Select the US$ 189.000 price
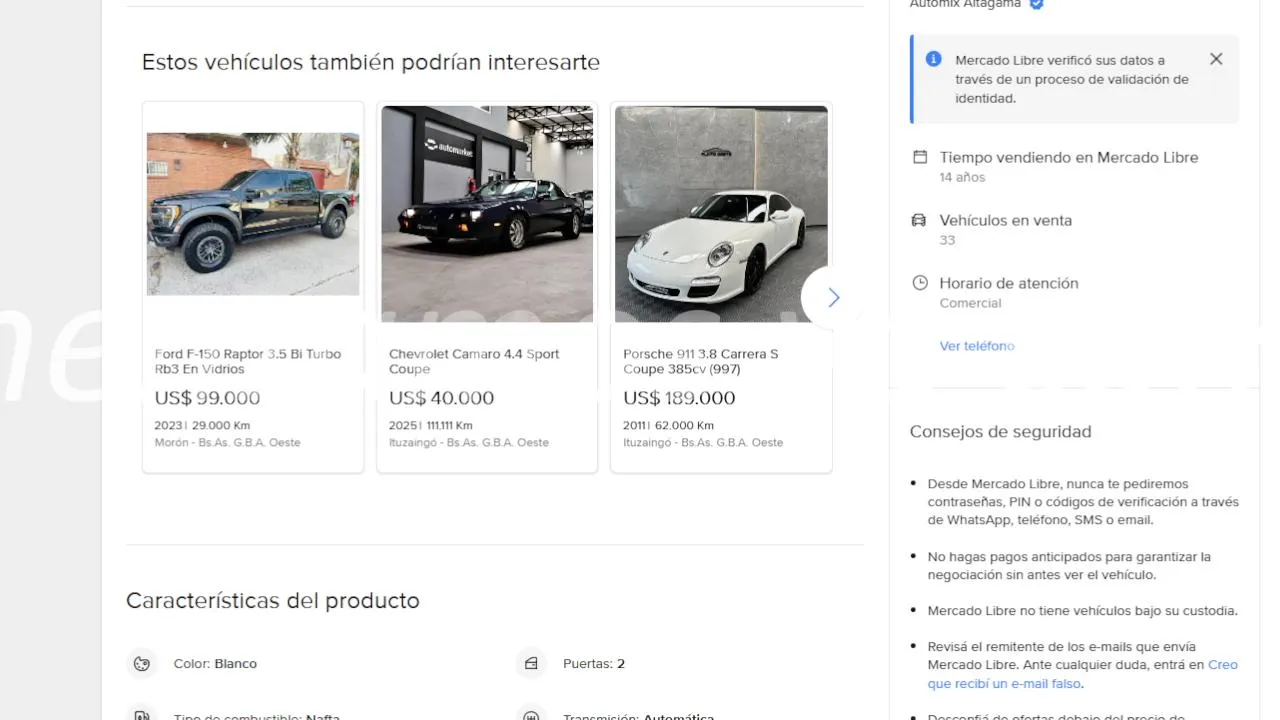 679,398
